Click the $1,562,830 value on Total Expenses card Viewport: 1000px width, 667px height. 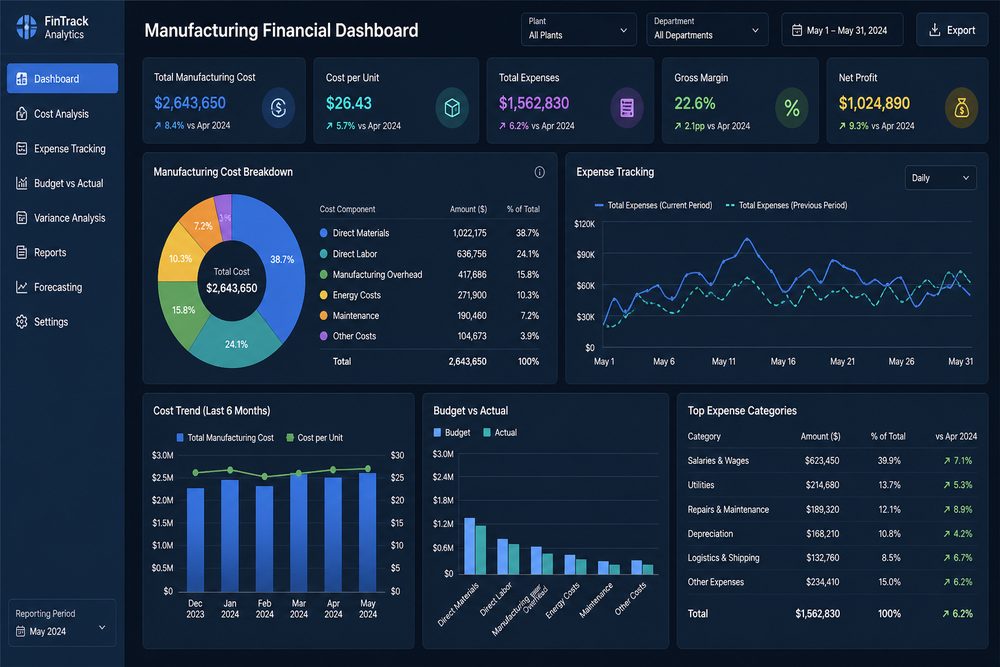534,103
